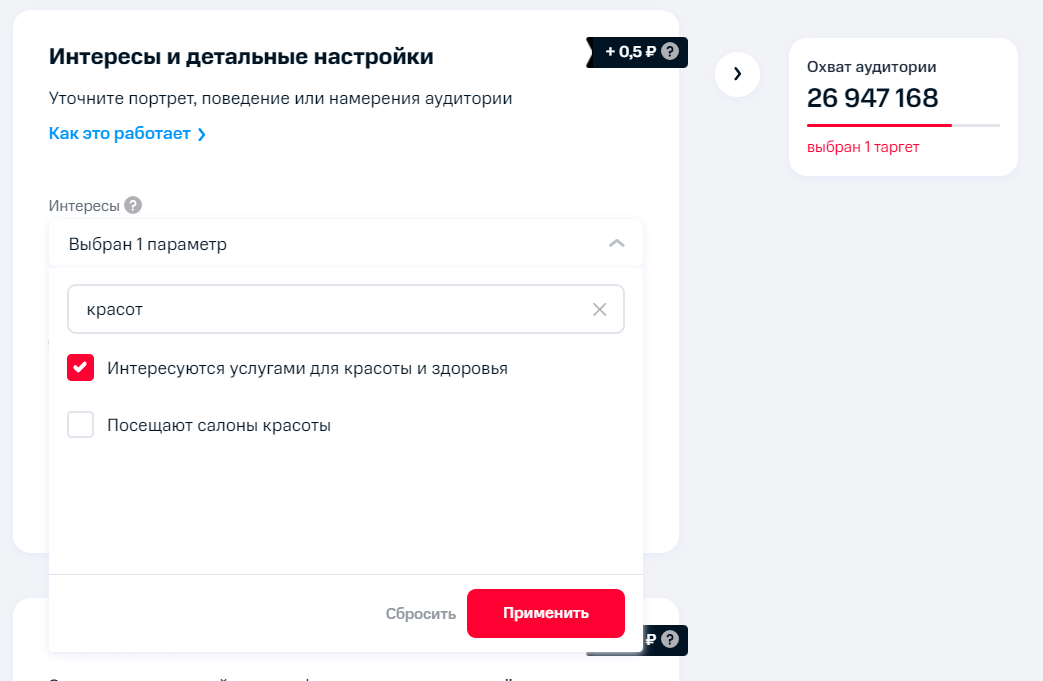Collapse the interests list via the upward chevron

[x=617, y=242]
